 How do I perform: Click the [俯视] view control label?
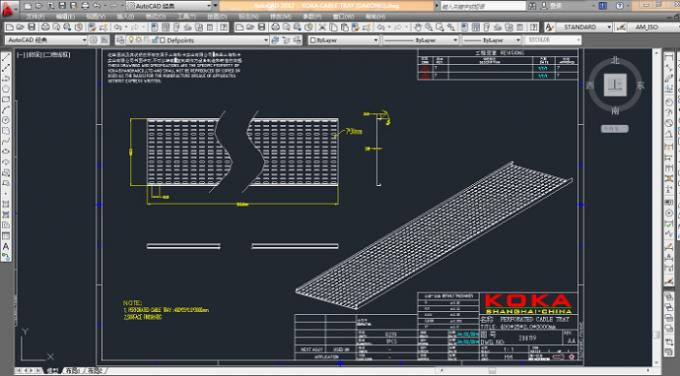33,55
